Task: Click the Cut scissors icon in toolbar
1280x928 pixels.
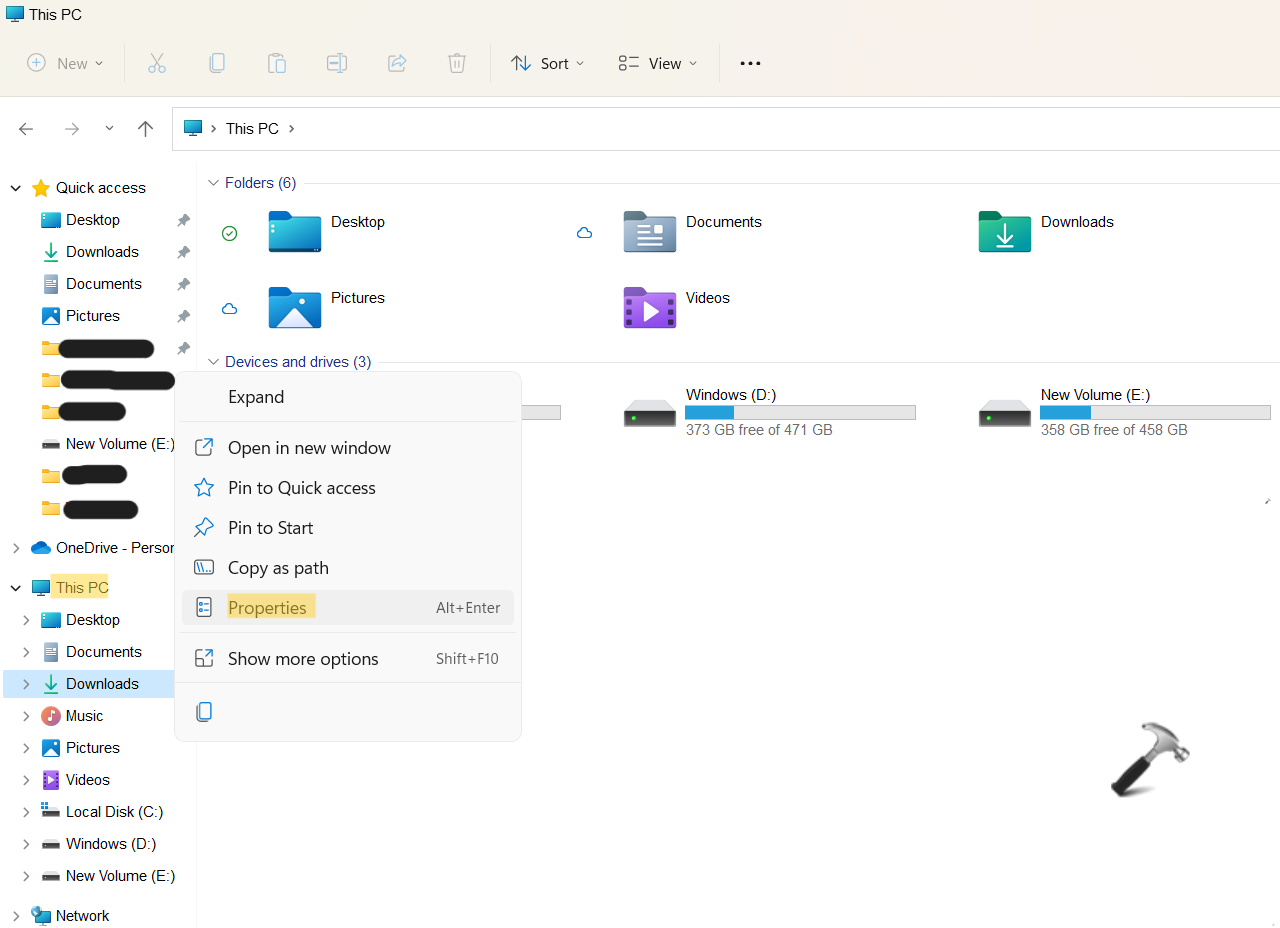Action: click(157, 63)
